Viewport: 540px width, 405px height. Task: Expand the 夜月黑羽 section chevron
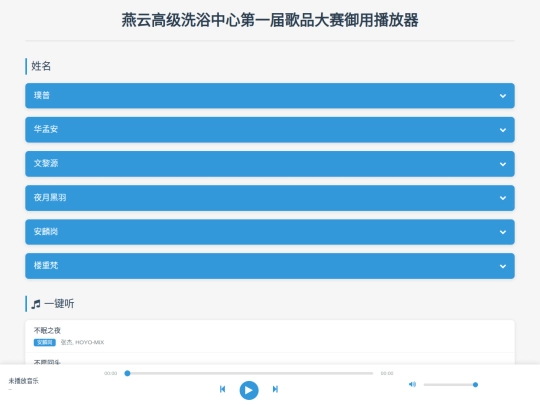pos(503,198)
